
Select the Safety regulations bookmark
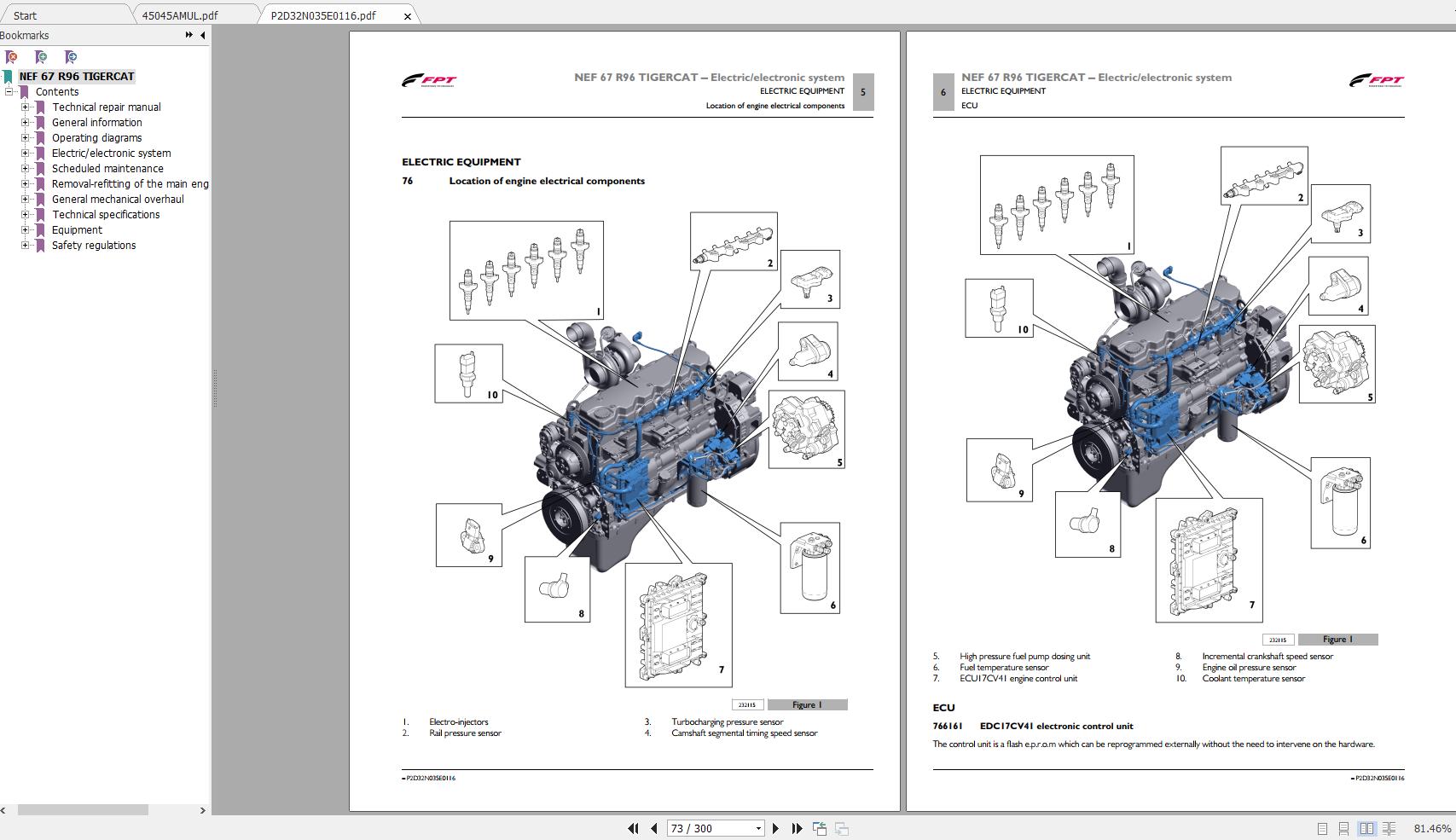point(94,245)
